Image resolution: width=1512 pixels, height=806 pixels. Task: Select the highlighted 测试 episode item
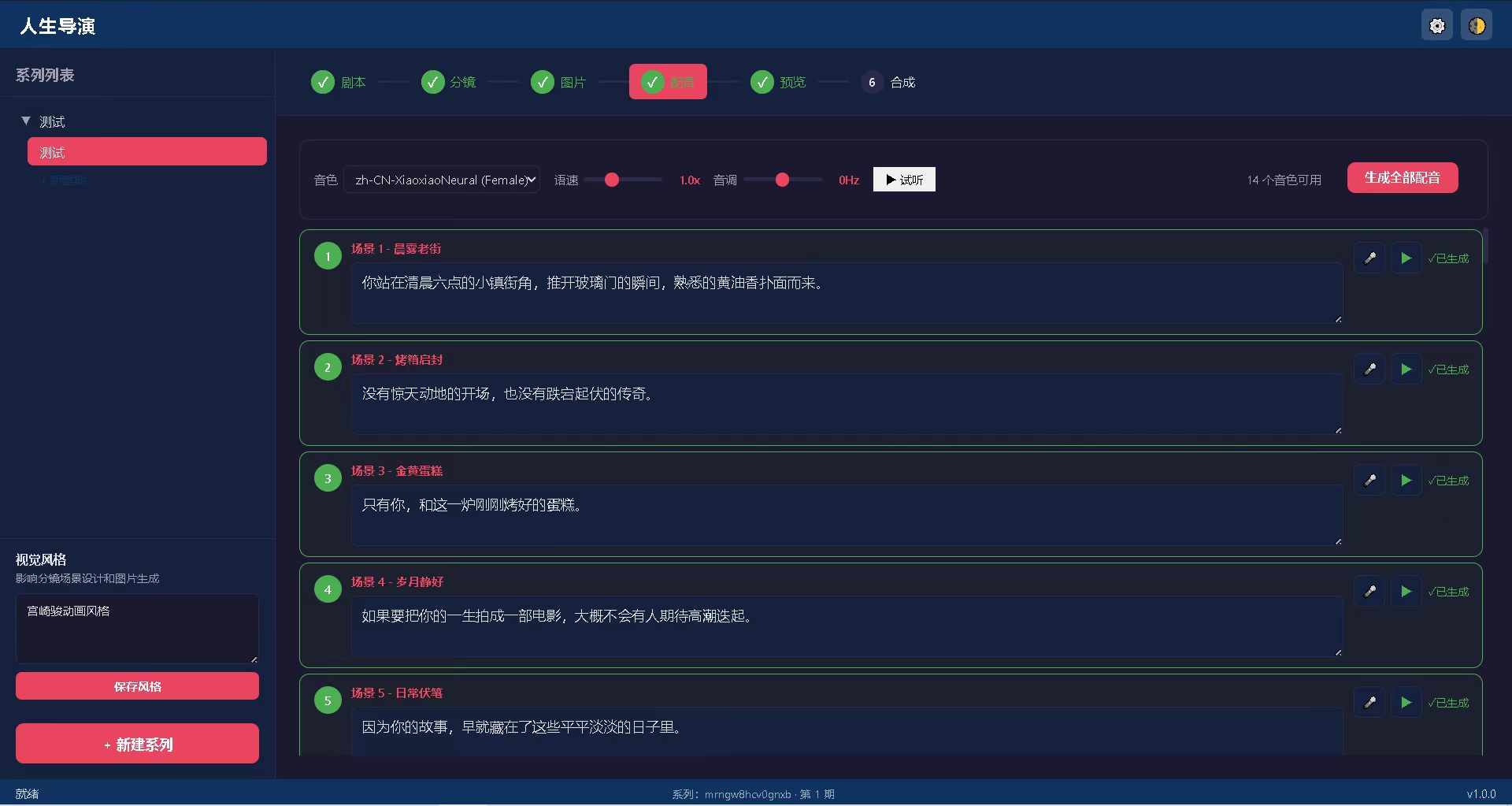tap(147, 152)
